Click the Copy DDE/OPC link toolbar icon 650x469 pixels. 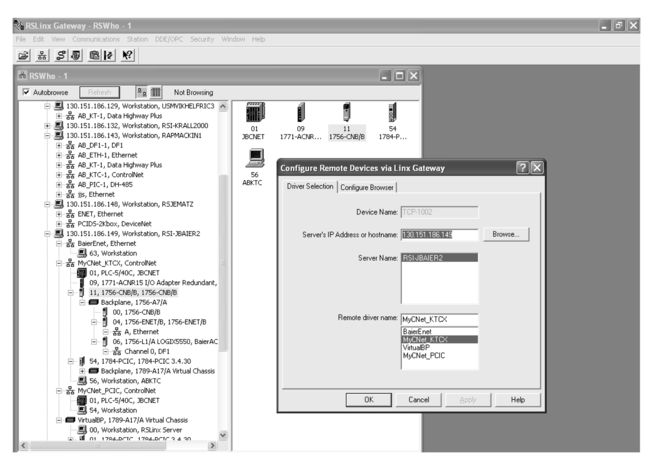coord(109,55)
